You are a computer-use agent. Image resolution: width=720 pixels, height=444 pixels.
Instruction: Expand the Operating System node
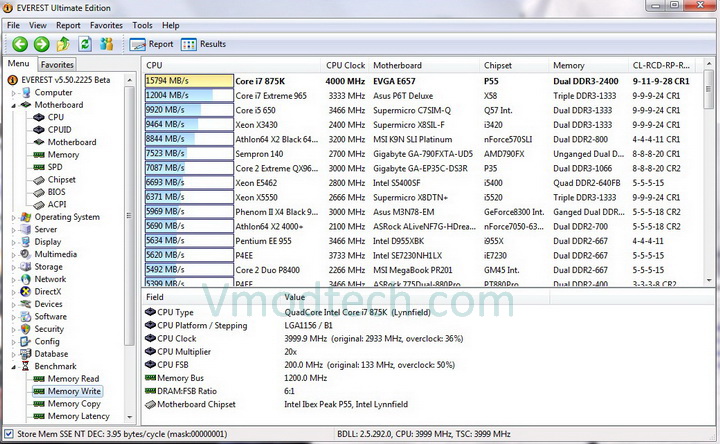tap(13, 217)
